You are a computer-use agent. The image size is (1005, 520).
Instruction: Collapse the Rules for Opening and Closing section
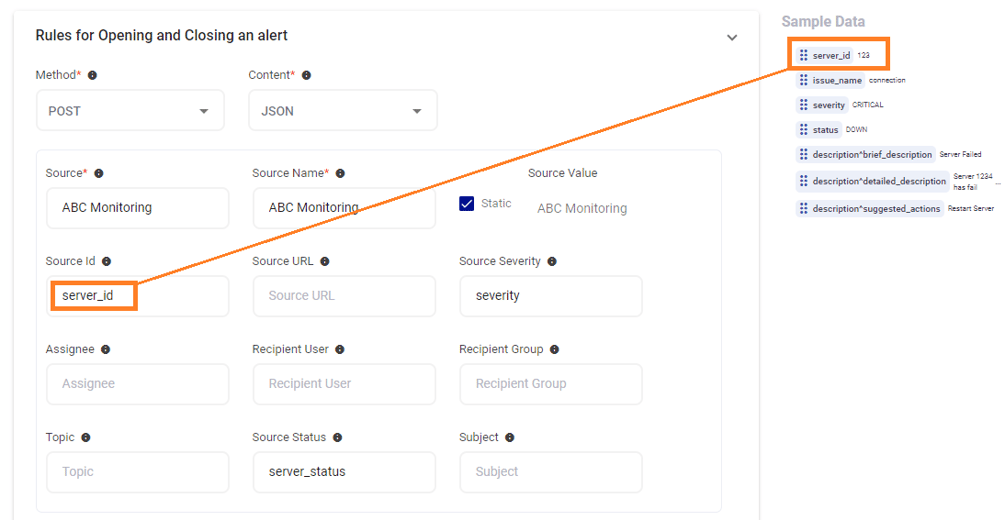coord(732,37)
